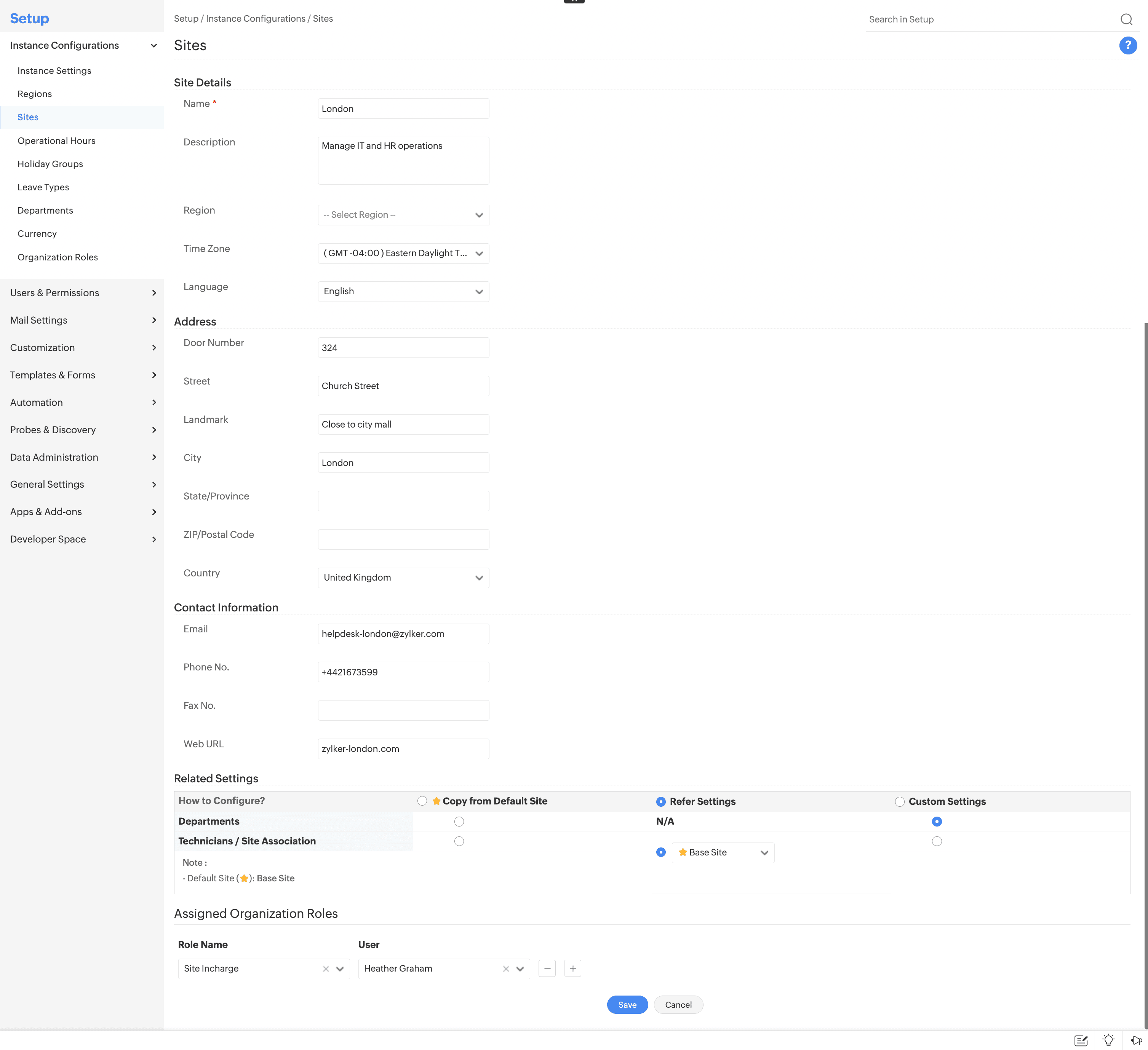1148x1050 pixels.
Task: Open the blue help question mark
Action: (1127, 46)
